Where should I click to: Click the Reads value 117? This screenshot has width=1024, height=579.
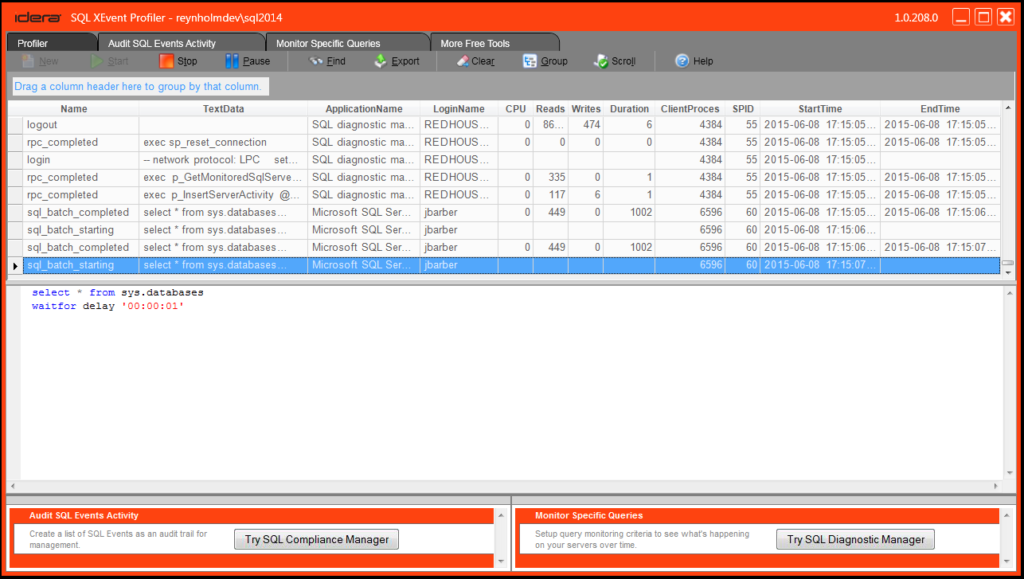tap(557, 195)
